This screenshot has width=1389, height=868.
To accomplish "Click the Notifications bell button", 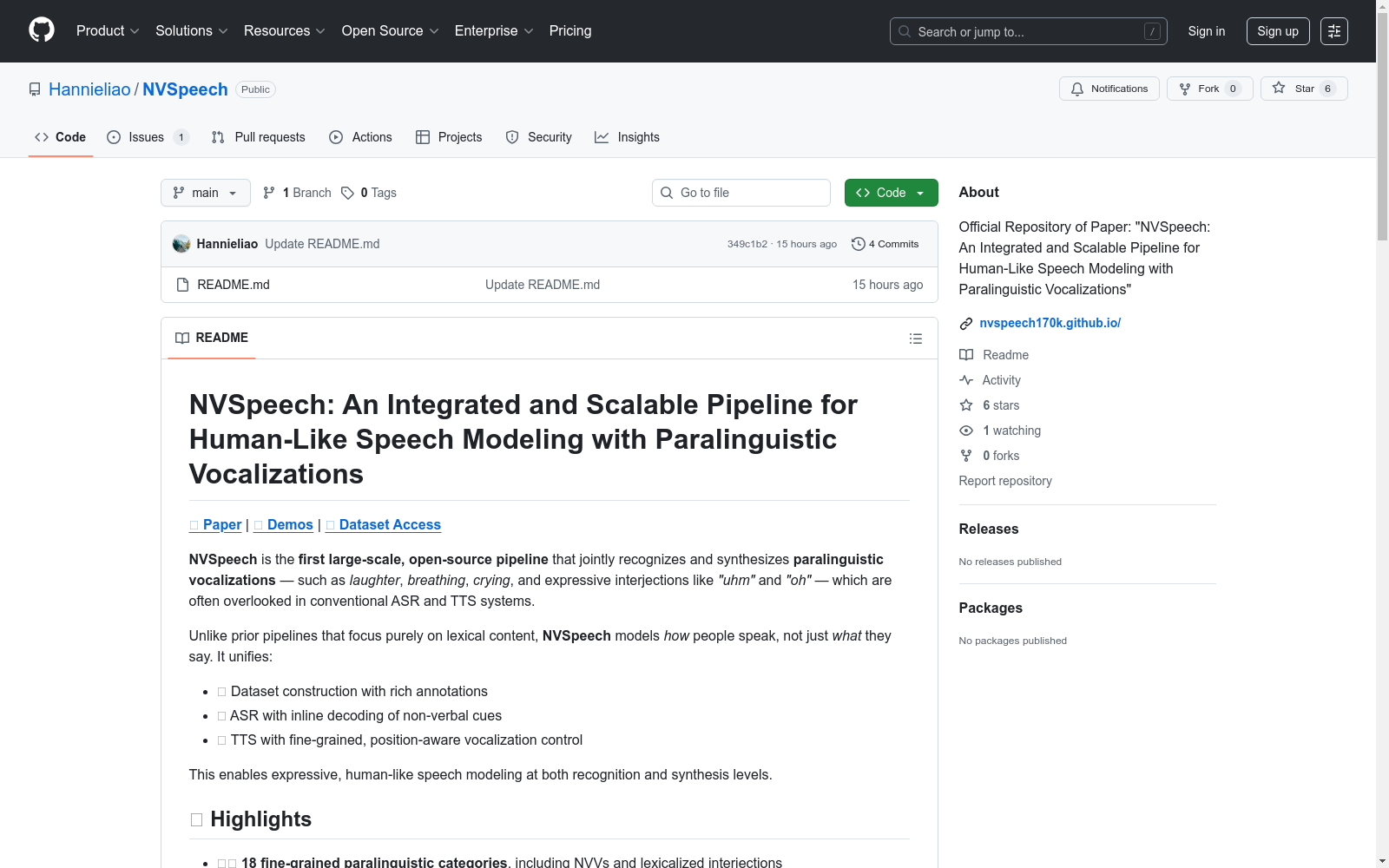I will pyautogui.click(x=1109, y=89).
